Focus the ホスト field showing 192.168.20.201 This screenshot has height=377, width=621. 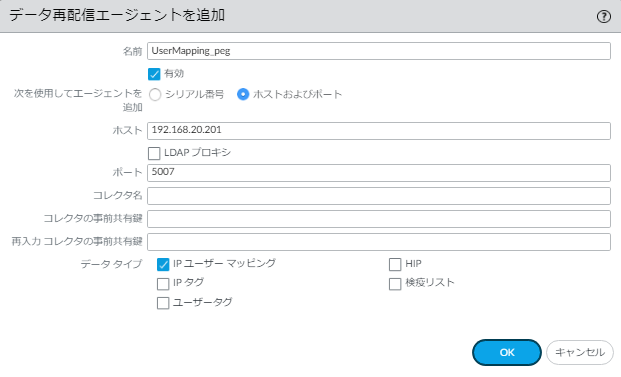(x=379, y=131)
